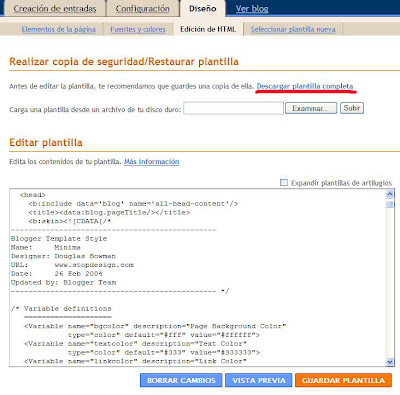Enable Expandir plantillas de artilugios checkbox
This screenshot has height=395, width=400.
(284, 183)
